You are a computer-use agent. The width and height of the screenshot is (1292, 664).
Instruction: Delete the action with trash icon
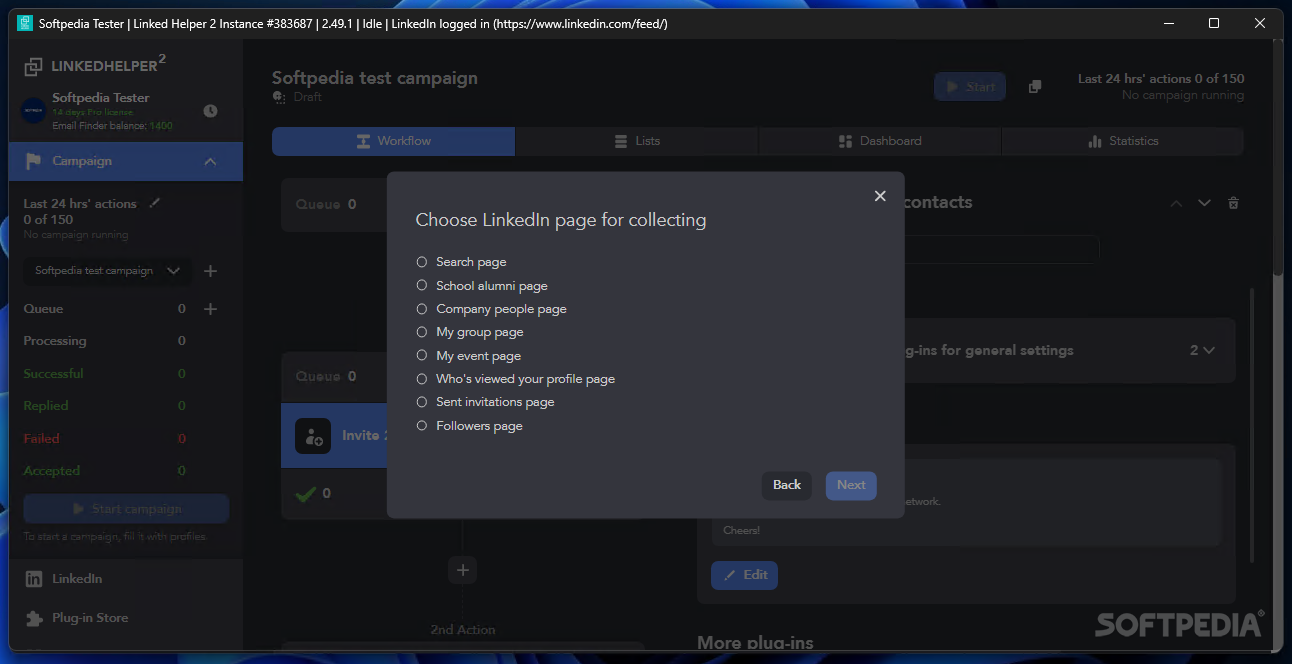point(1233,203)
